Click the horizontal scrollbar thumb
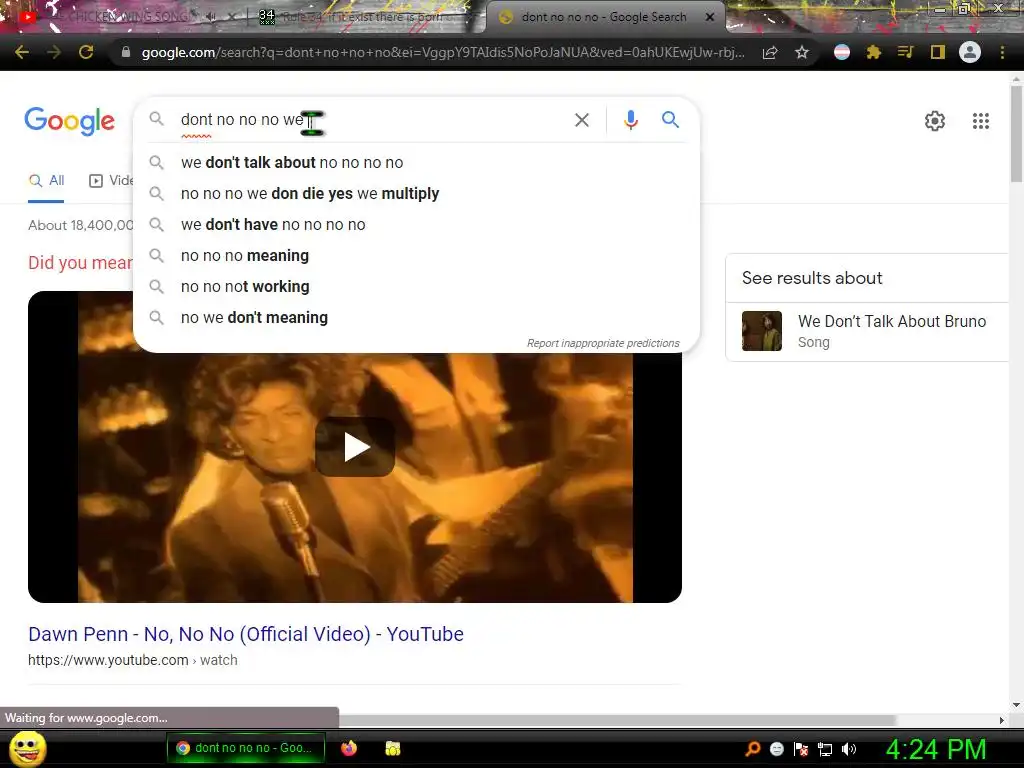This screenshot has height=768, width=1024. coord(617,720)
